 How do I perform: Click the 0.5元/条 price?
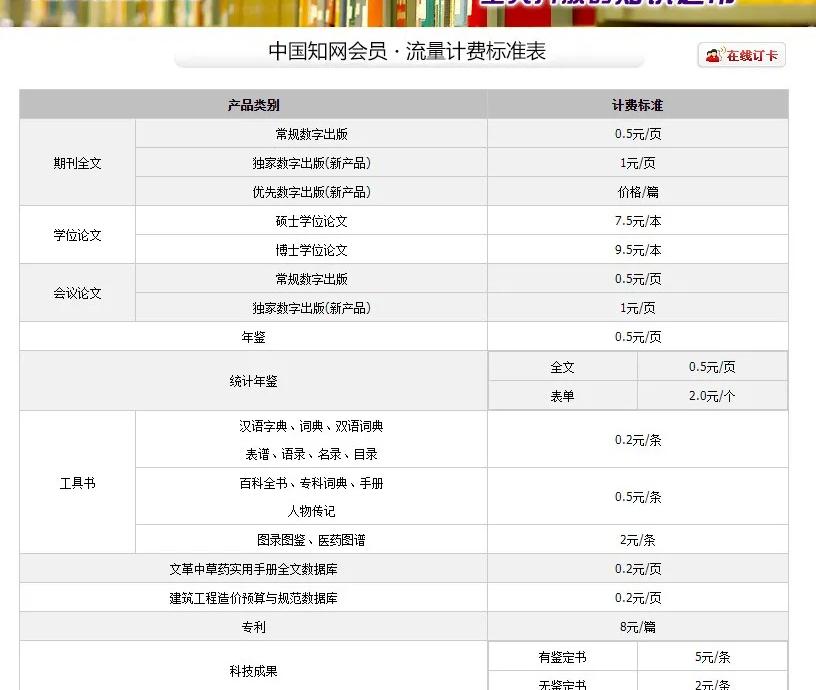click(638, 497)
